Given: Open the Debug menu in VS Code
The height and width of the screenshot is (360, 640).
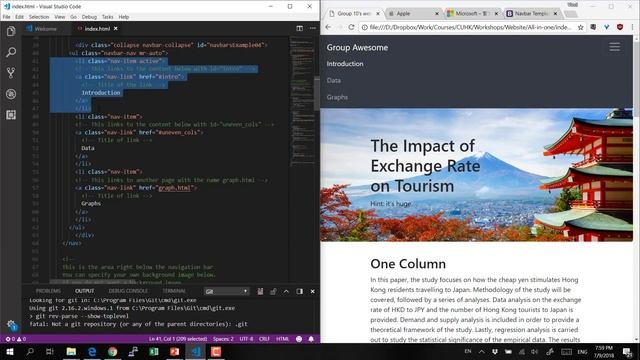Looking at the screenshot, I should (89, 17).
